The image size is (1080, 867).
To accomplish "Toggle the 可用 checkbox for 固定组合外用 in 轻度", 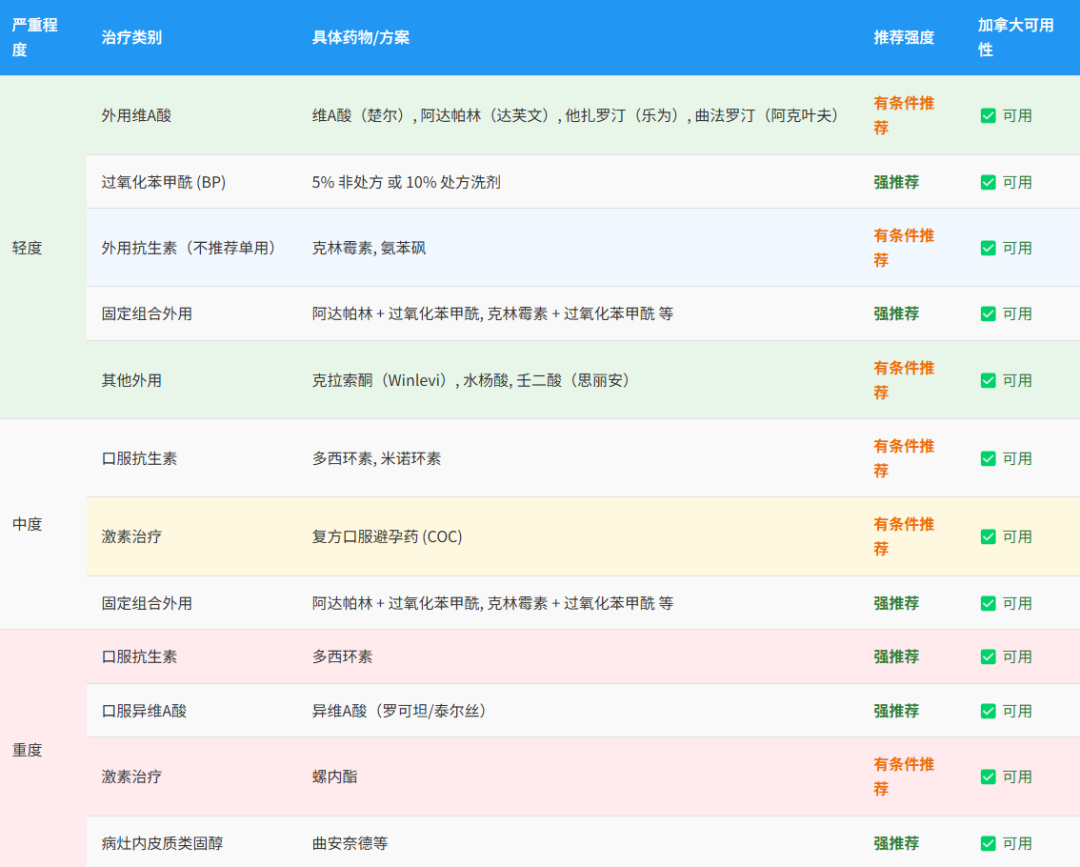I will tap(988, 313).
